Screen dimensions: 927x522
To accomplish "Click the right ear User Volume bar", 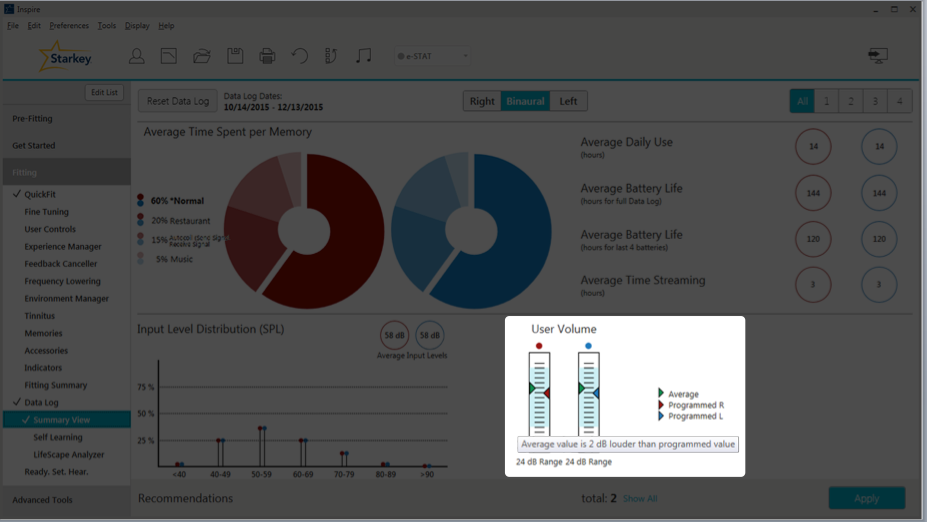I will coord(539,394).
